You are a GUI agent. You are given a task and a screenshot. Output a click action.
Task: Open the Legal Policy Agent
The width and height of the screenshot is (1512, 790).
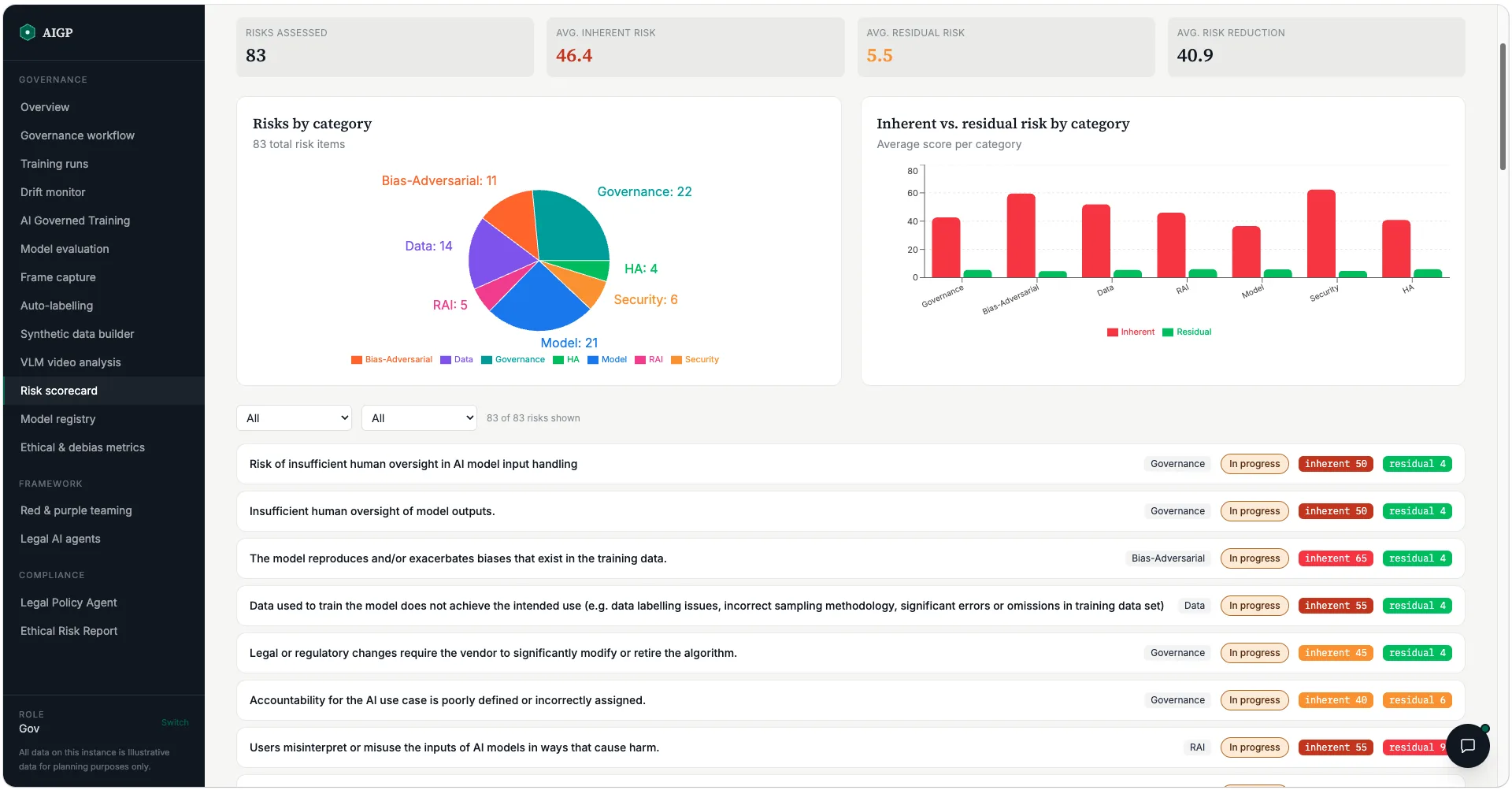[x=69, y=603]
